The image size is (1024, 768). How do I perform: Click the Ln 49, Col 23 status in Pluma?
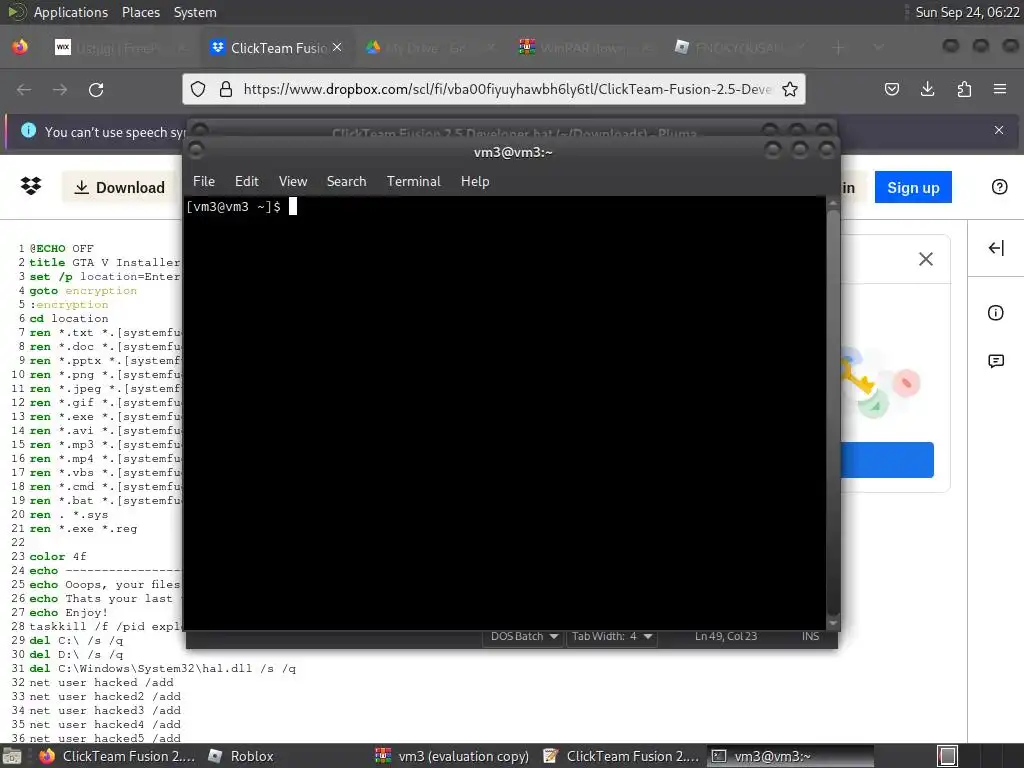click(x=726, y=637)
